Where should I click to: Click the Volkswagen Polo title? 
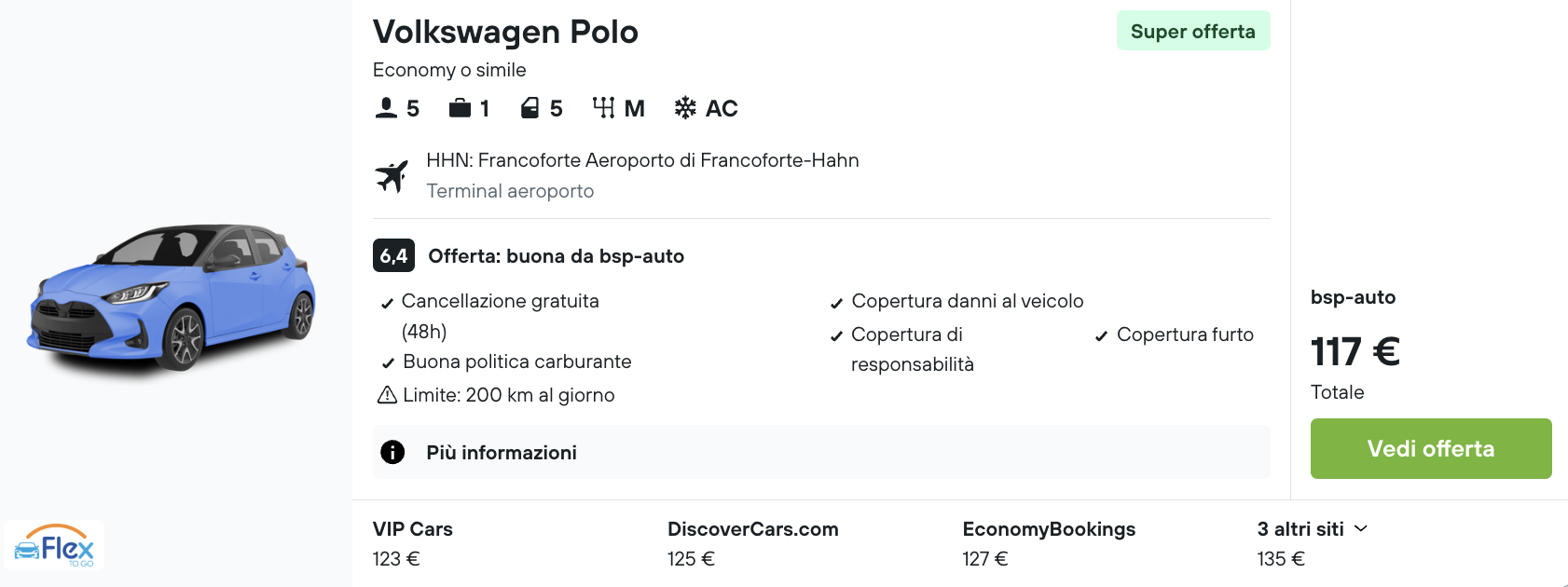(x=505, y=32)
